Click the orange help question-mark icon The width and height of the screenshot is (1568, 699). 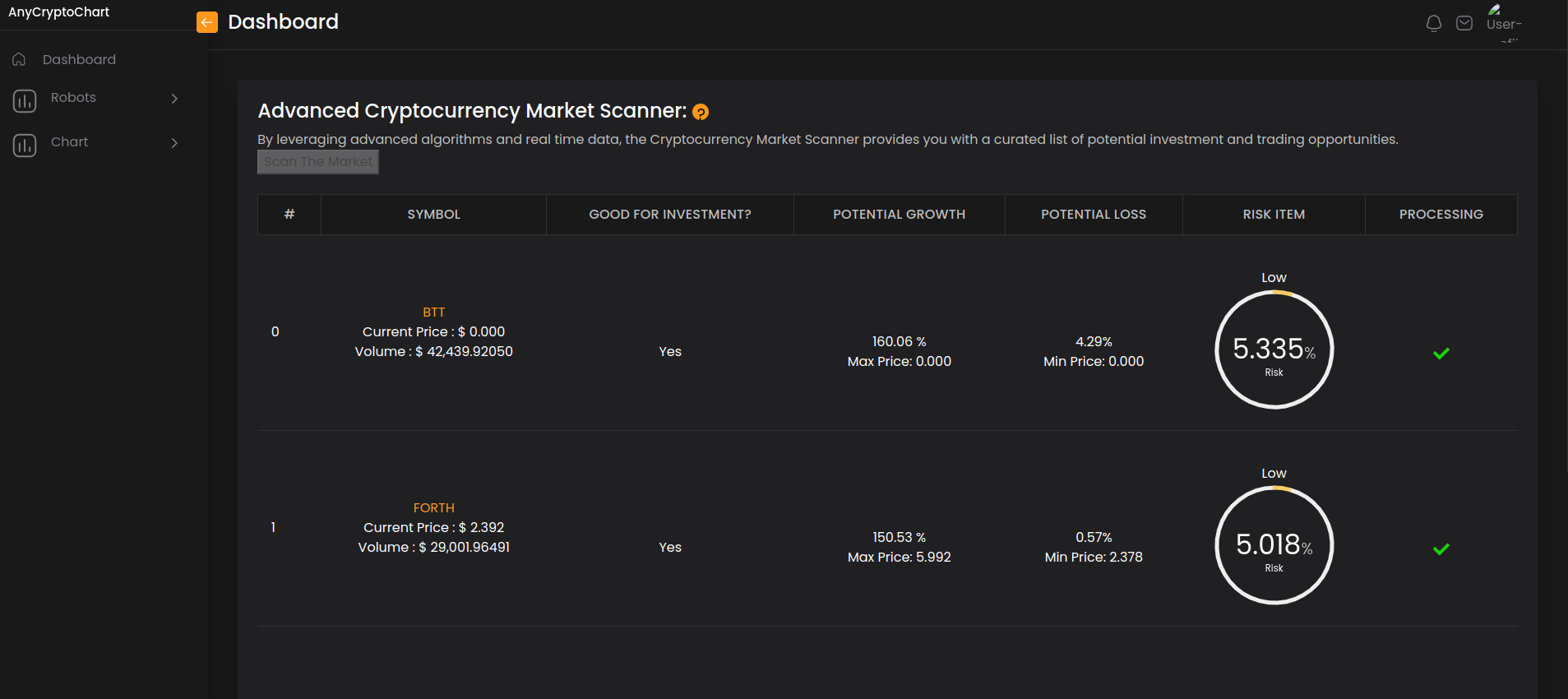(701, 112)
